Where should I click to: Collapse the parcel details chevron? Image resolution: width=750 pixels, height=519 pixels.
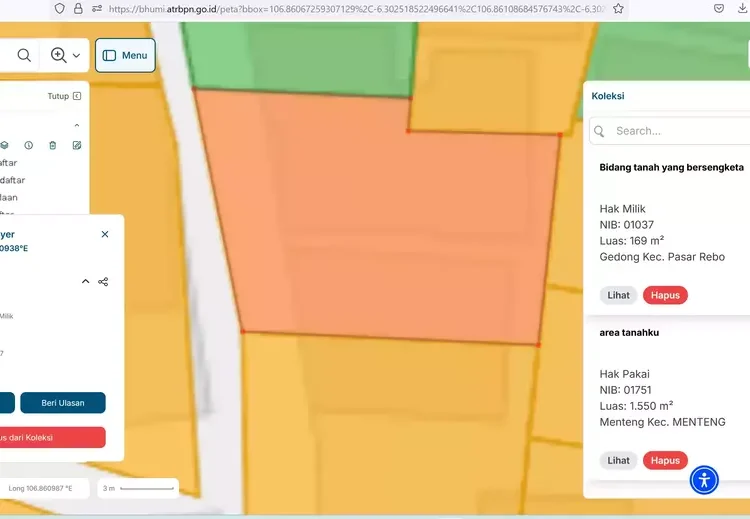pyautogui.click(x=85, y=282)
